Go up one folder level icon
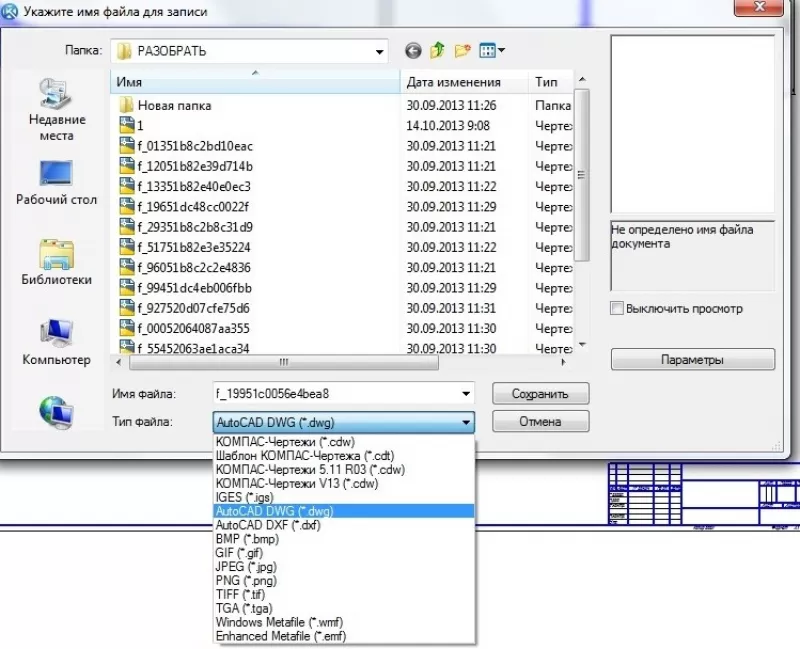 (437, 50)
